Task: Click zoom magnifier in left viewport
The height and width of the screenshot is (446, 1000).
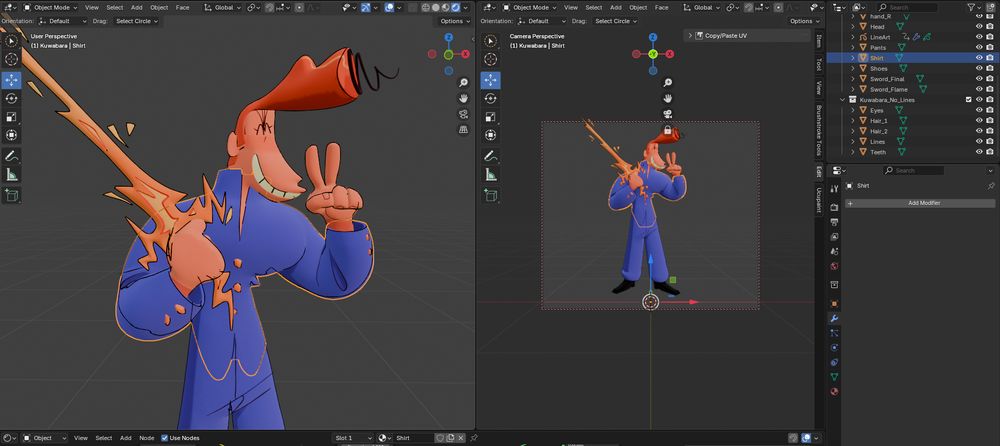Action: click(464, 83)
